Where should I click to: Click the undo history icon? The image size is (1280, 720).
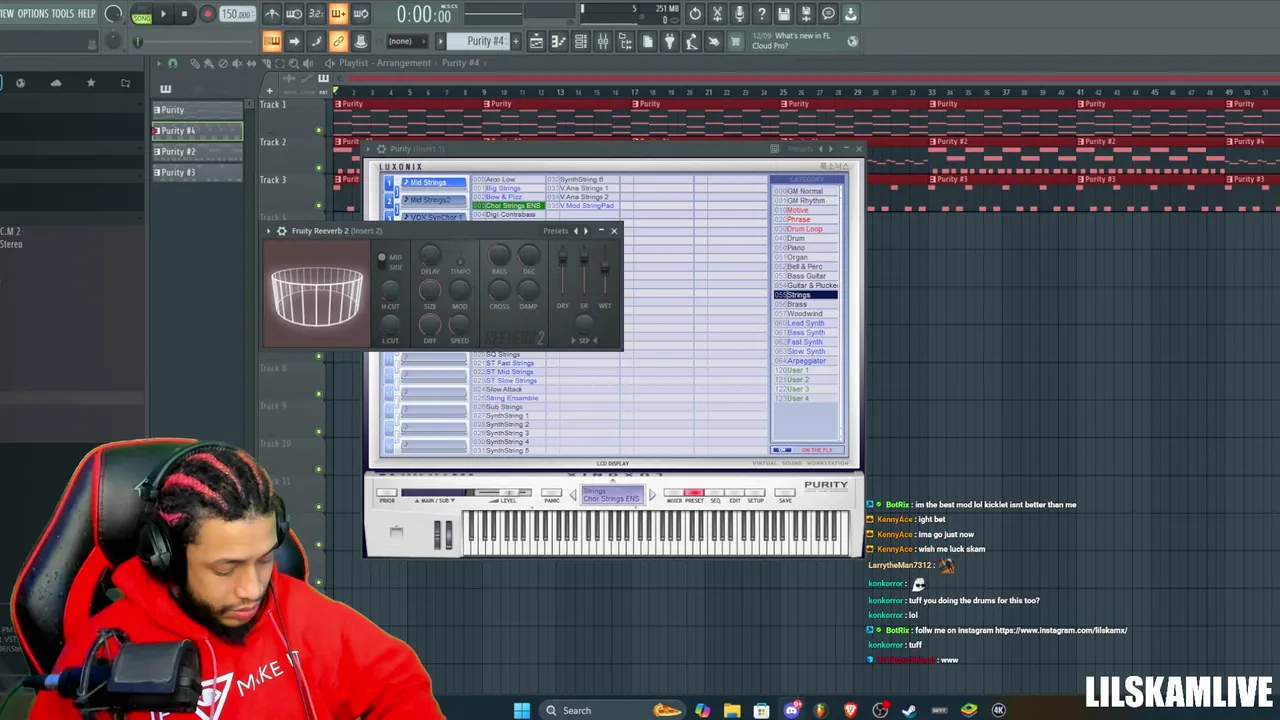[x=695, y=14]
